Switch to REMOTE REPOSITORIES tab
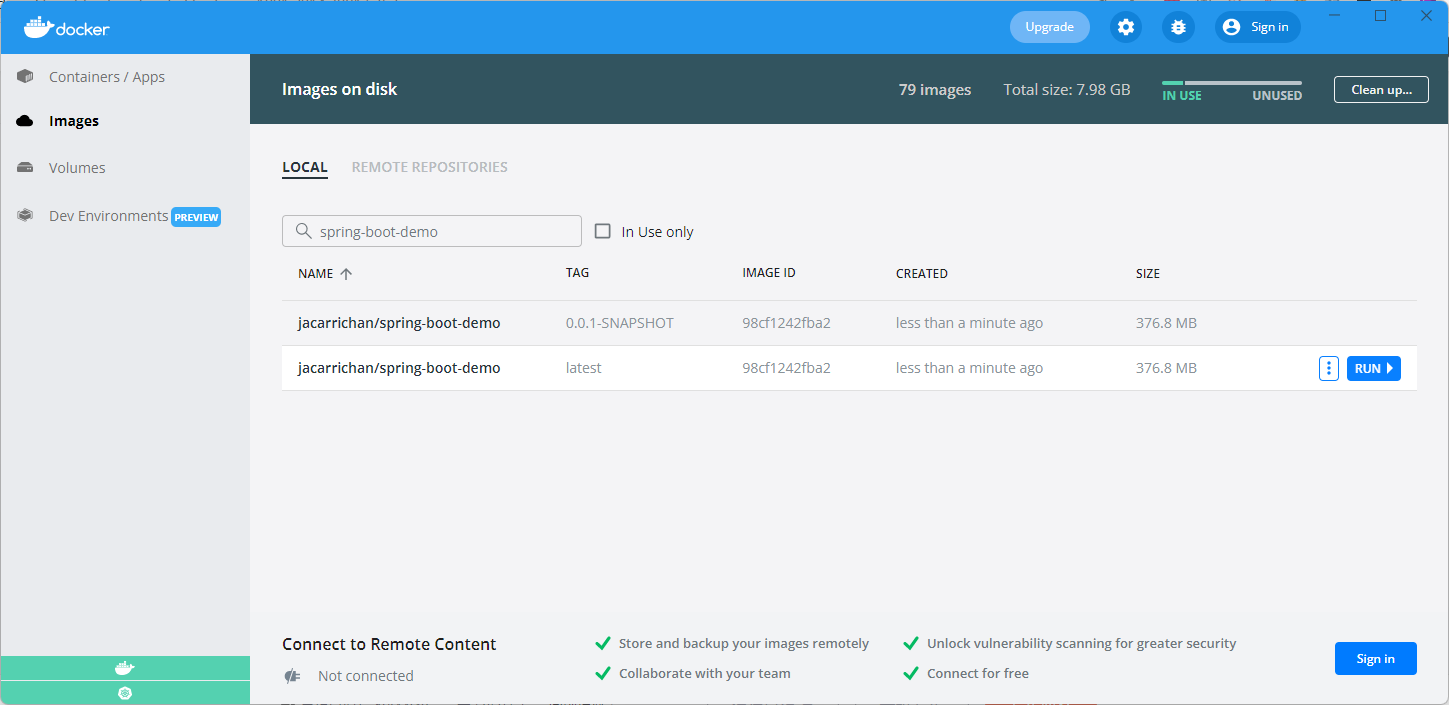Screen dimensions: 1449x705 pyautogui.click(x=430, y=167)
